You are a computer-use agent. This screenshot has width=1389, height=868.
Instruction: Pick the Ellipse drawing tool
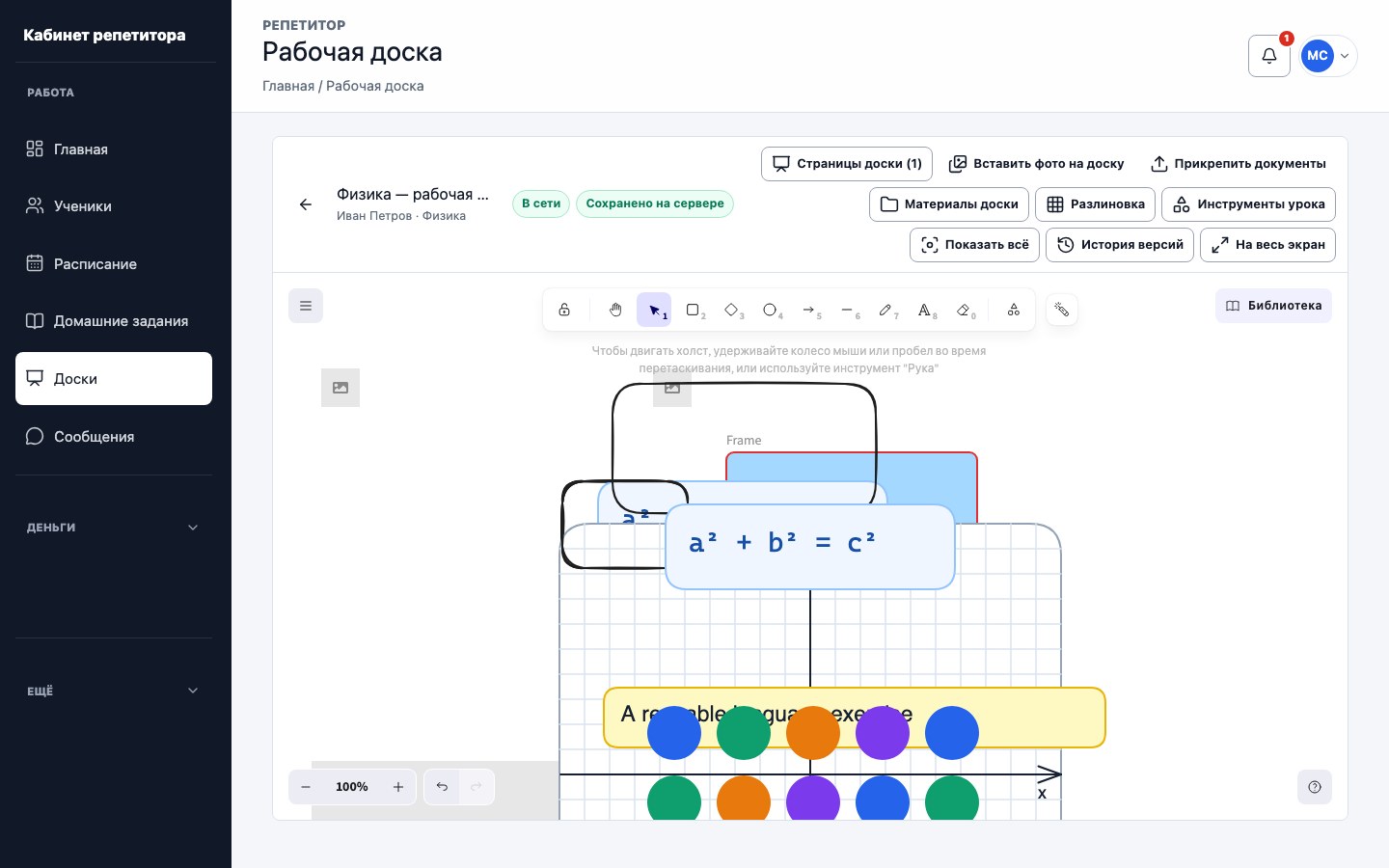[771, 310]
